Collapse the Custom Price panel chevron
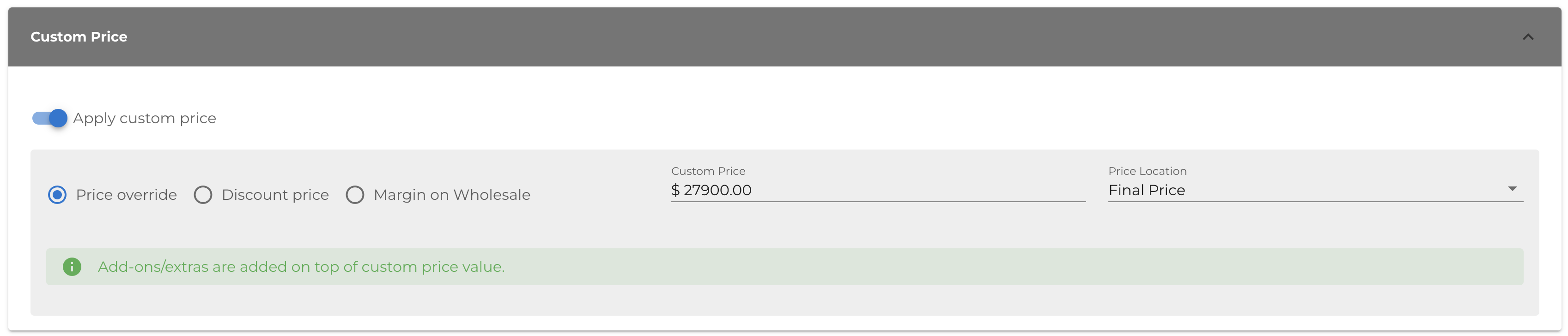 (1528, 37)
